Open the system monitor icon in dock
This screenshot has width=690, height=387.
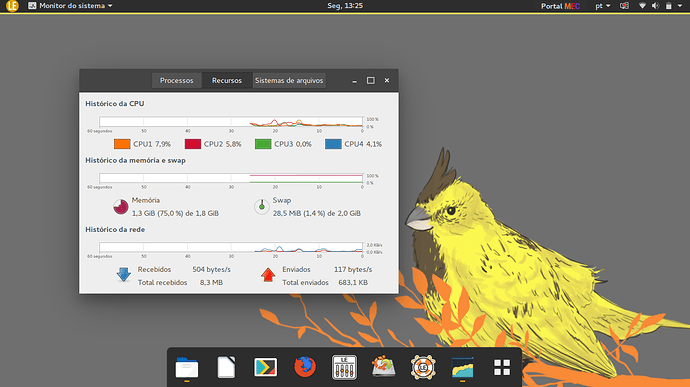point(462,367)
